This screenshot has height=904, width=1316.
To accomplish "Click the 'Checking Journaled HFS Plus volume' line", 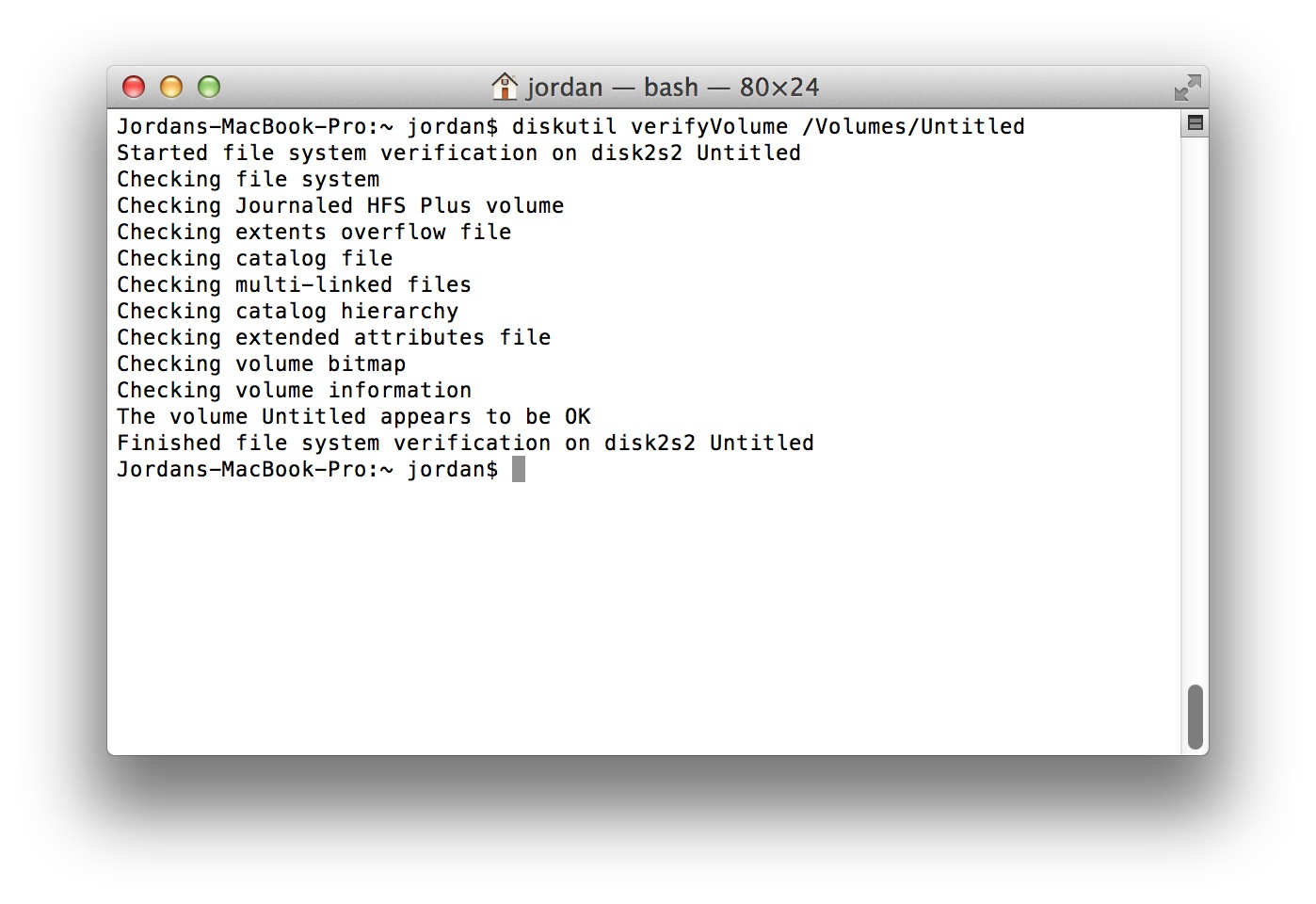I will pos(340,205).
